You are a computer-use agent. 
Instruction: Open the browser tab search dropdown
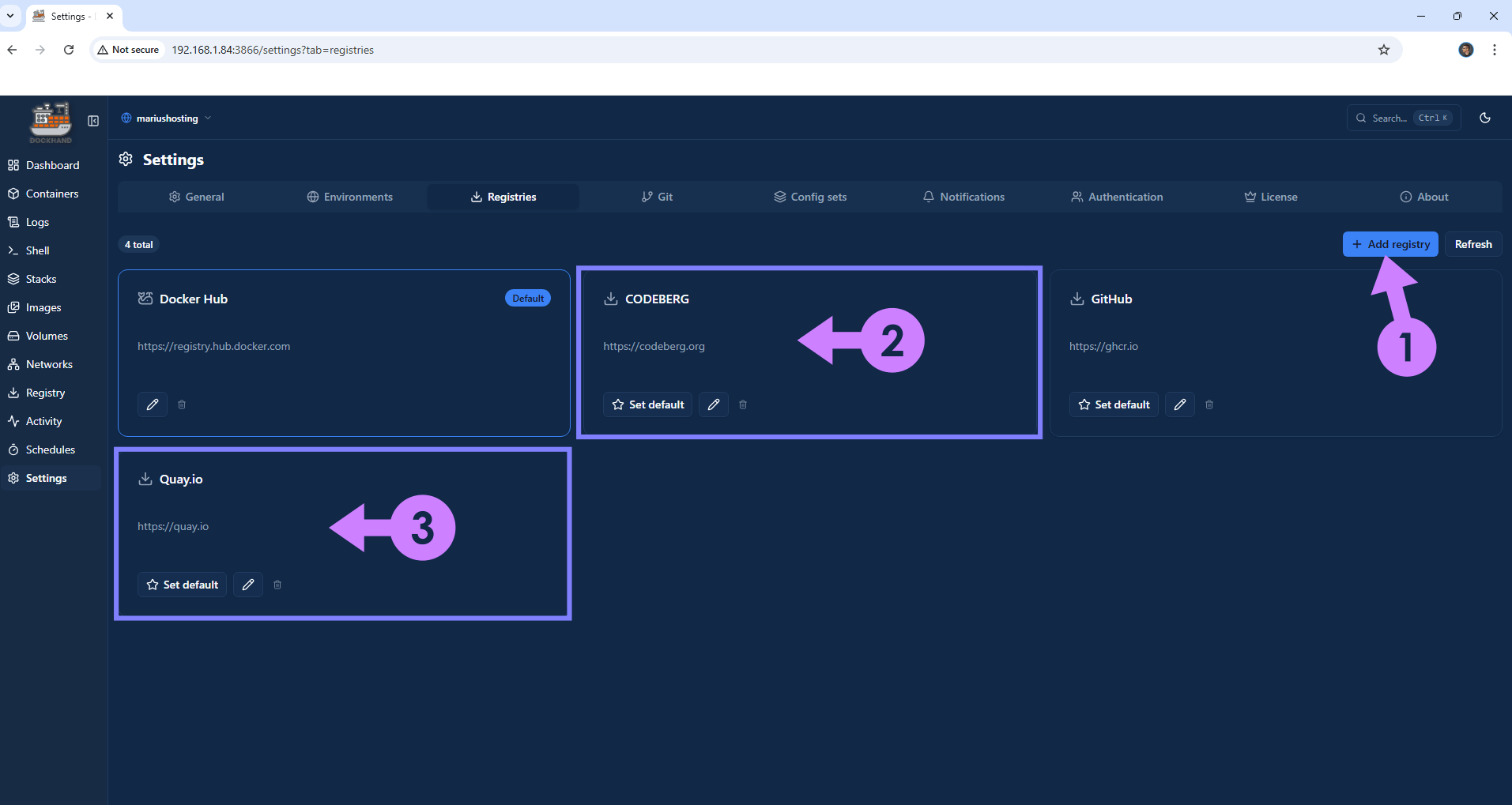point(10,16)
